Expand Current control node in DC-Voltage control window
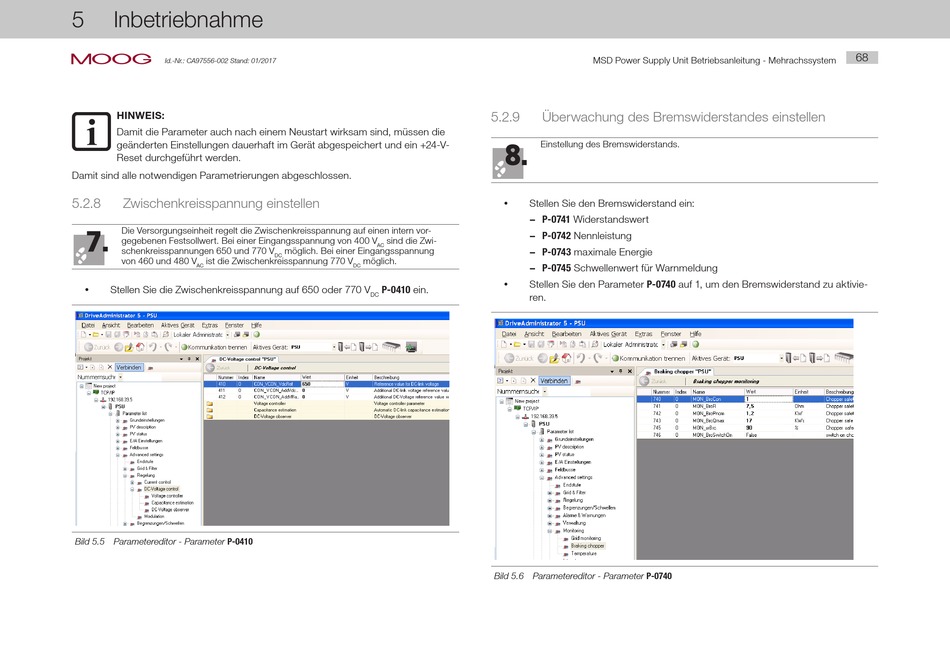The image size is (950, 672). point(132,482)
